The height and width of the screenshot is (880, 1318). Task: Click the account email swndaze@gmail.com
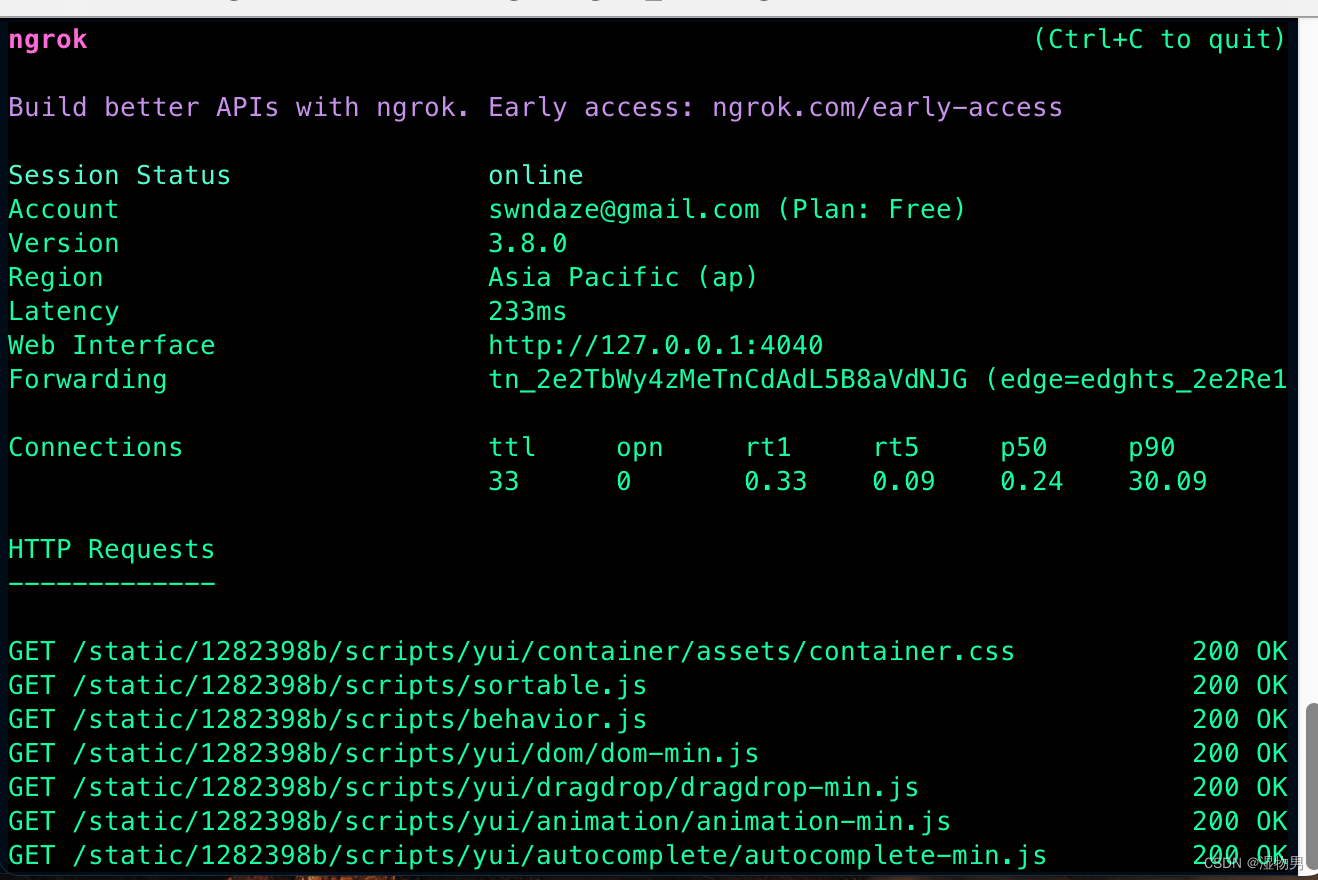[624, 209]
